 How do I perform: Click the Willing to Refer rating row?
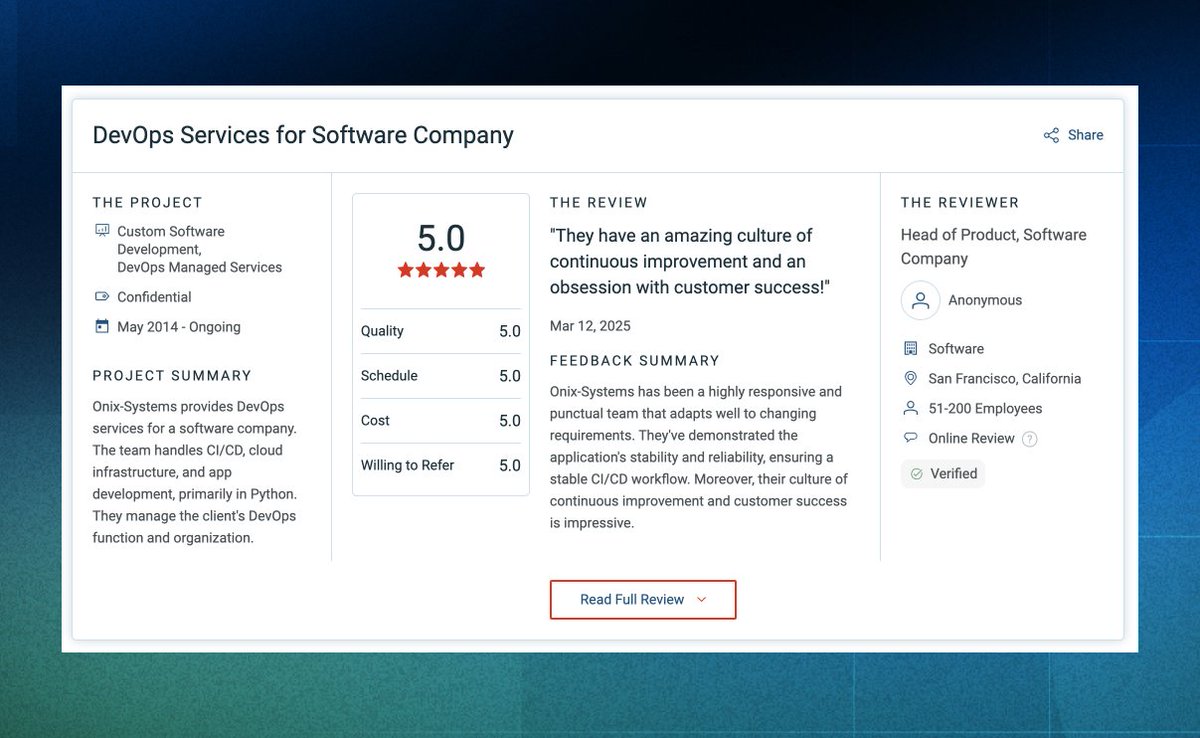441,465
